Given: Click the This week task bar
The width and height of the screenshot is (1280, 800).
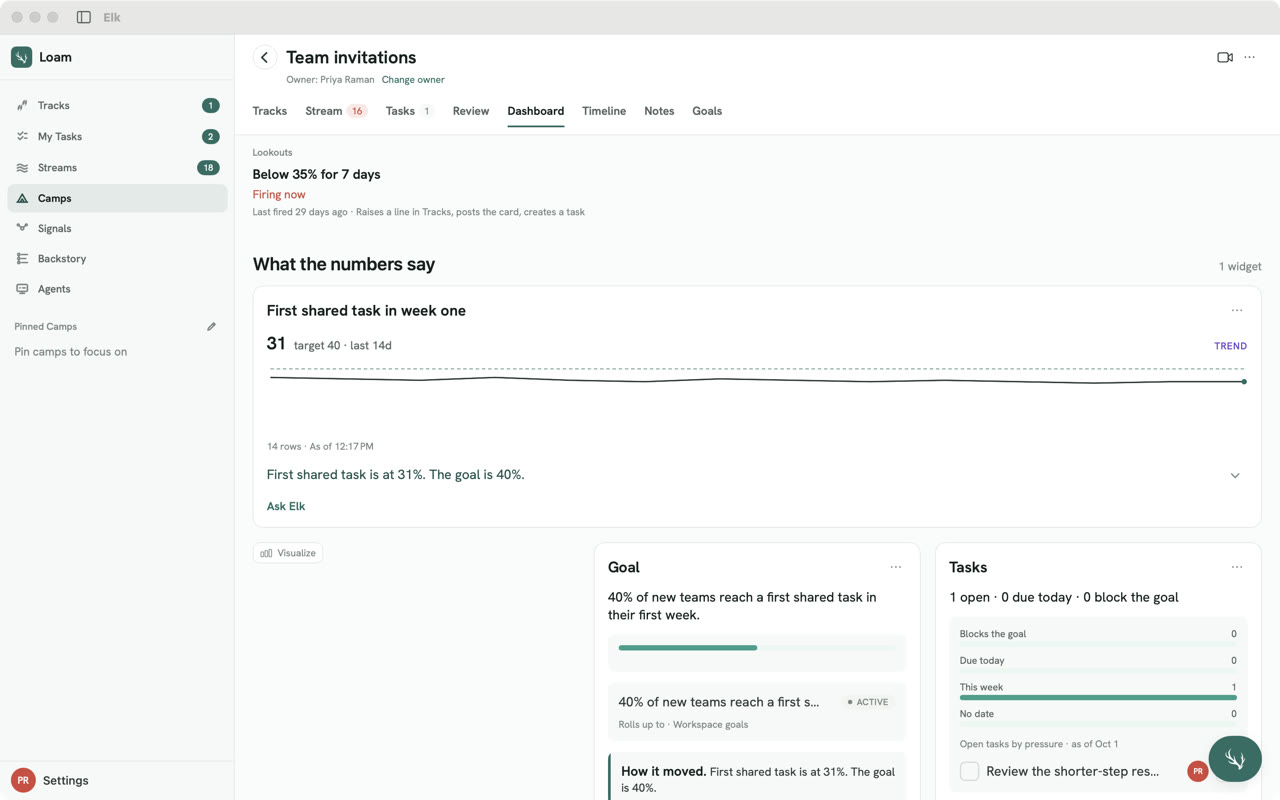Looking at the screenshot, I should pyautogui.click(x=1098, y=697).
